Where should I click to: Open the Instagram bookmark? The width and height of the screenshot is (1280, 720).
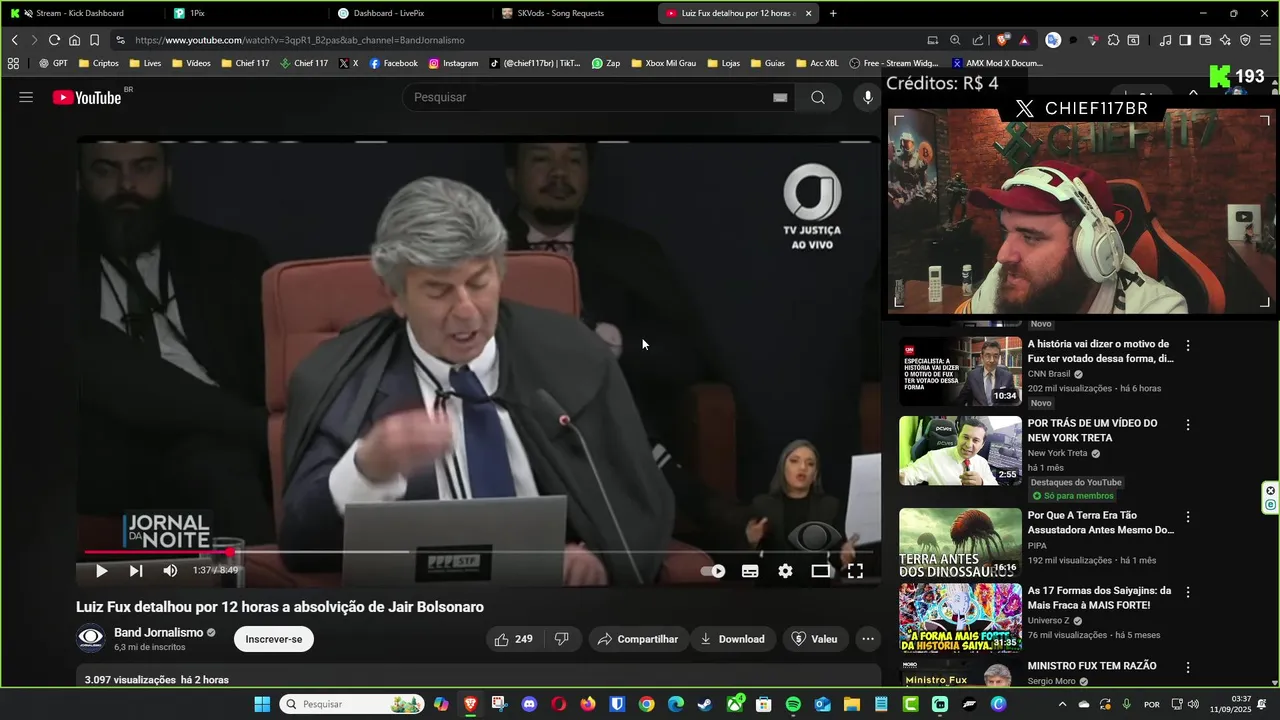pyautogui.click(x=453, y=63)
